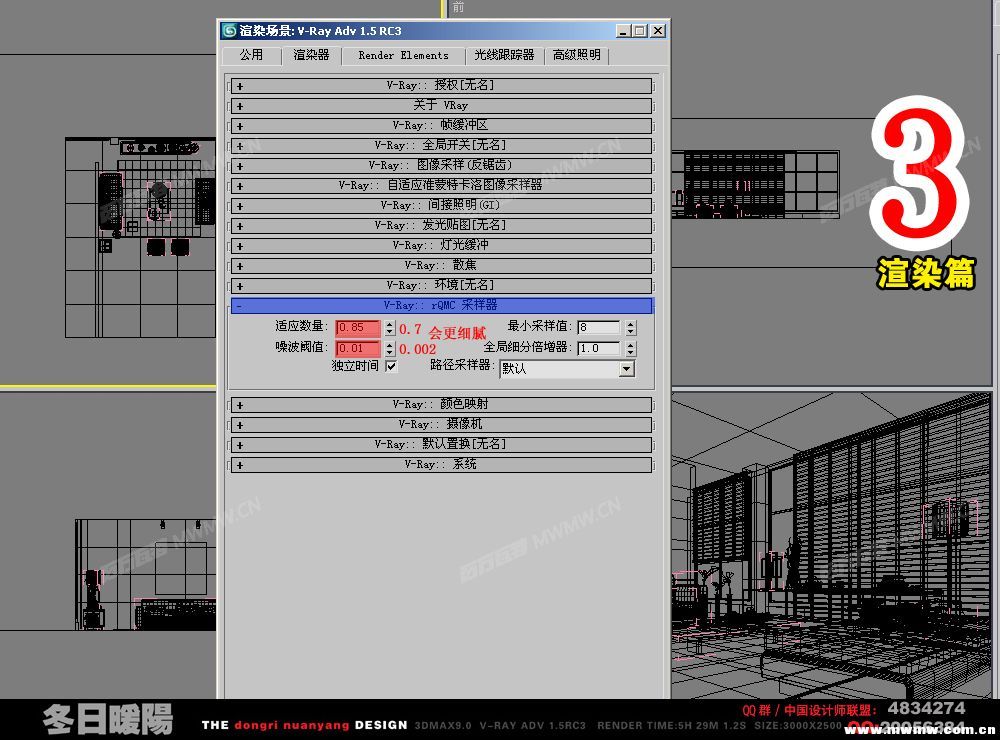This screenshot has width=1000, height=740.
Task: Expand the V-Ray:: 颜色映射 rollout
Action: click(441, 405)
